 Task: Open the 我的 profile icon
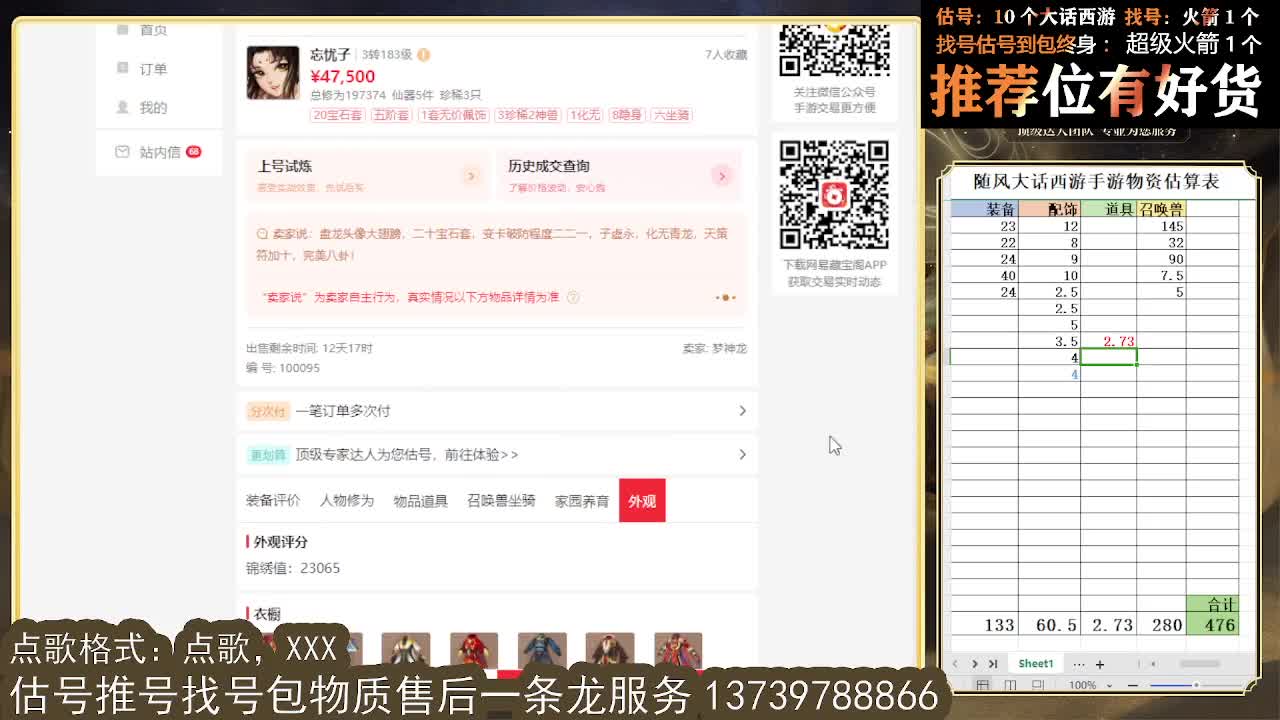click(120, 108)
